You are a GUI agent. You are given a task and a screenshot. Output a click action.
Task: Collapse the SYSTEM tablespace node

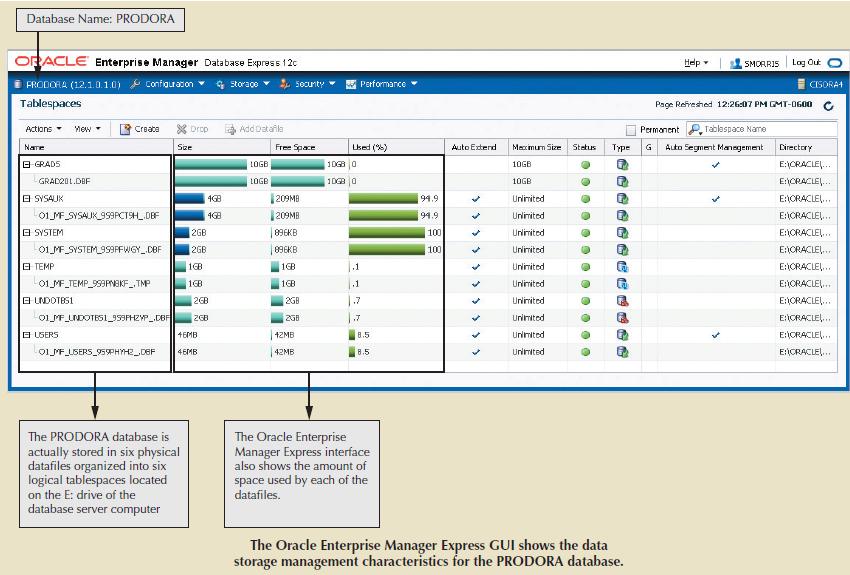click(x=27, y=232)
